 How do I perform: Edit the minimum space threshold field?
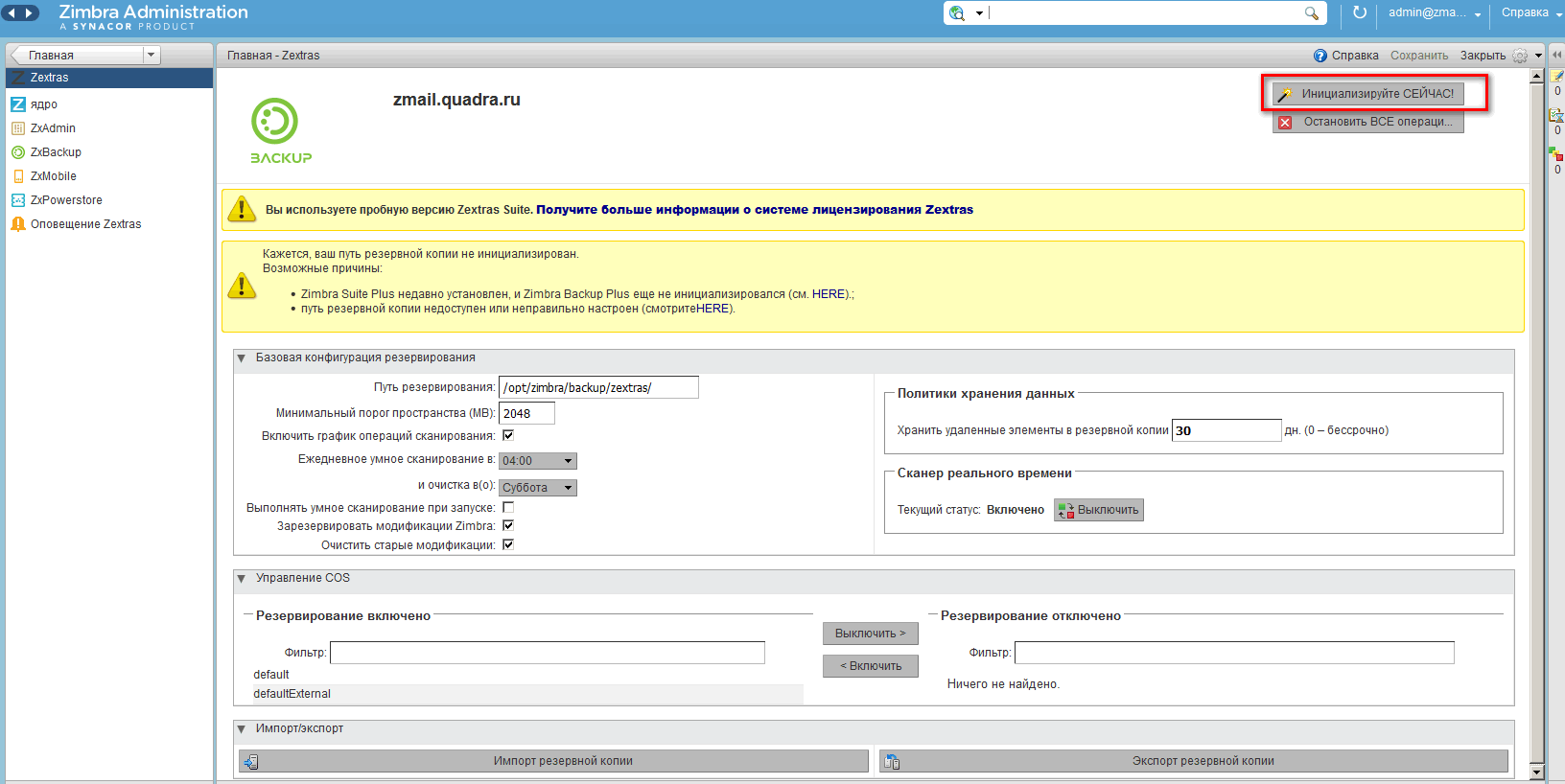point(526,413)
